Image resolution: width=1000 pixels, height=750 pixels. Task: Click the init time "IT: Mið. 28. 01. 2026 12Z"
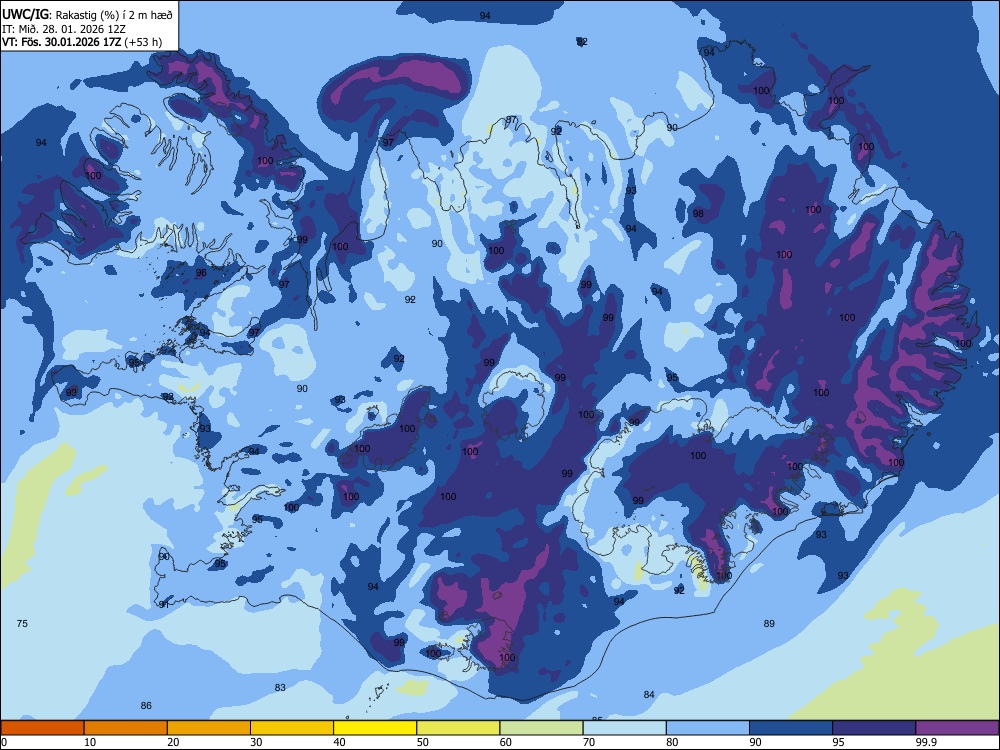pos(64,29)
